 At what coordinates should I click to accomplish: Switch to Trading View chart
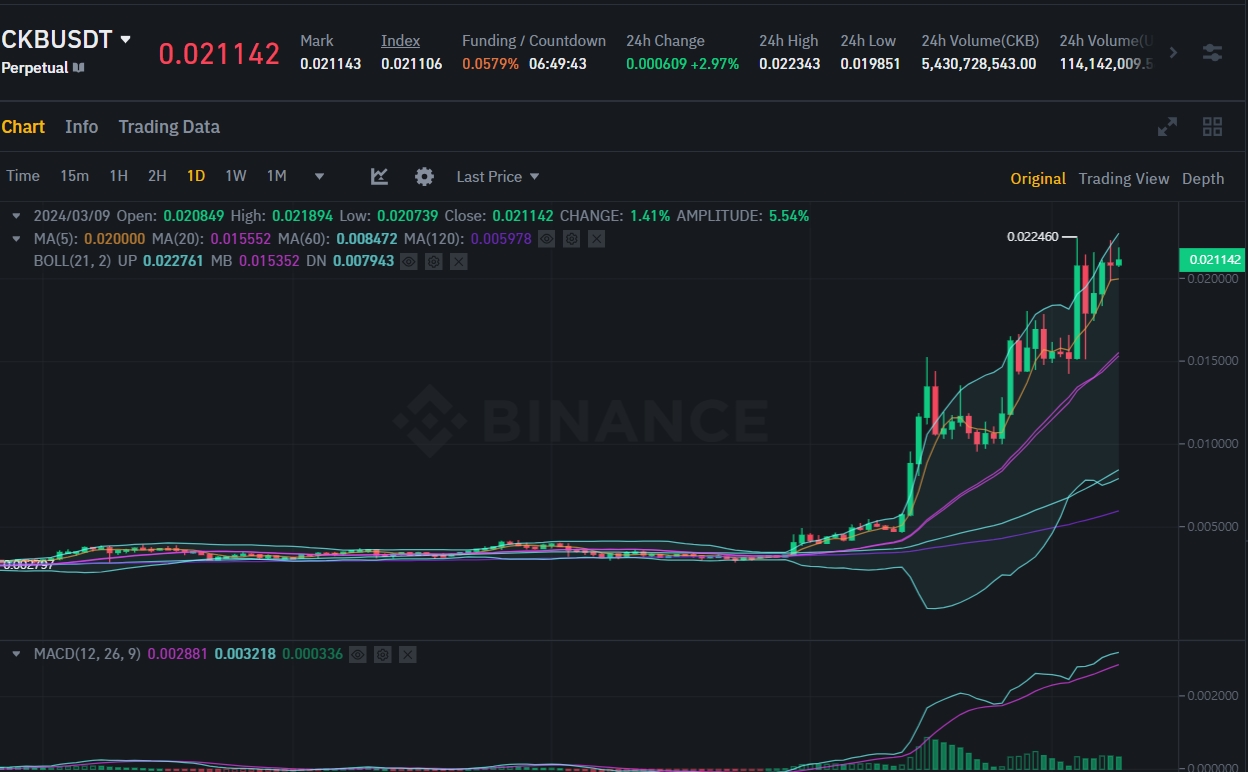tap(1123, 178)
